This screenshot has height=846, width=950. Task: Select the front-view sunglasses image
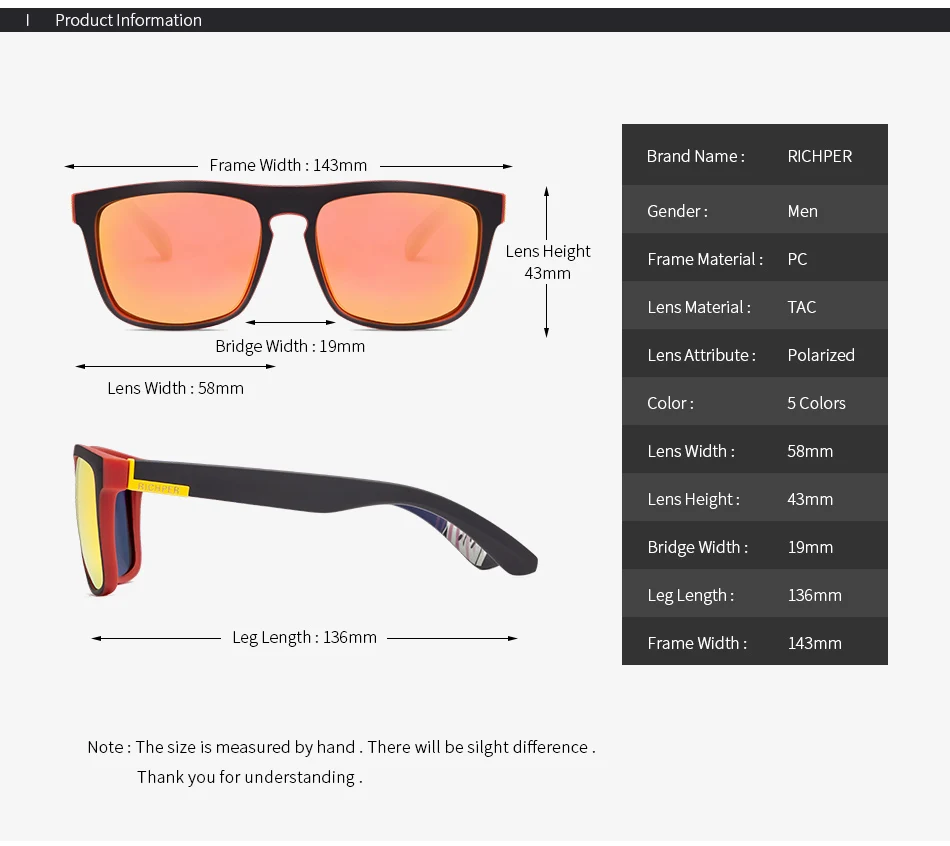pyautogui.click(x=288, y=255)
